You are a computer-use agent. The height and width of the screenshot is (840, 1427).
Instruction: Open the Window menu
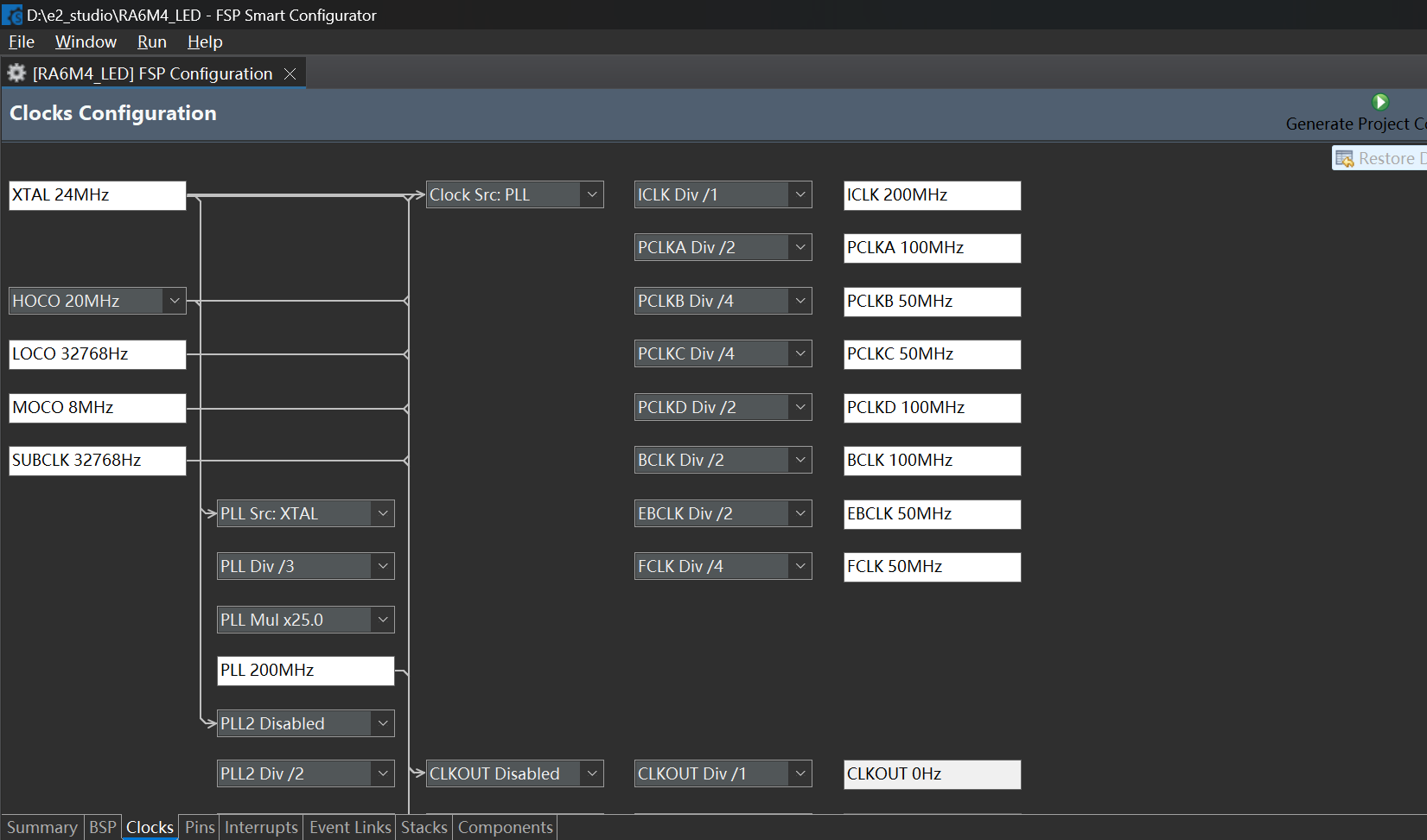[86, 41]
